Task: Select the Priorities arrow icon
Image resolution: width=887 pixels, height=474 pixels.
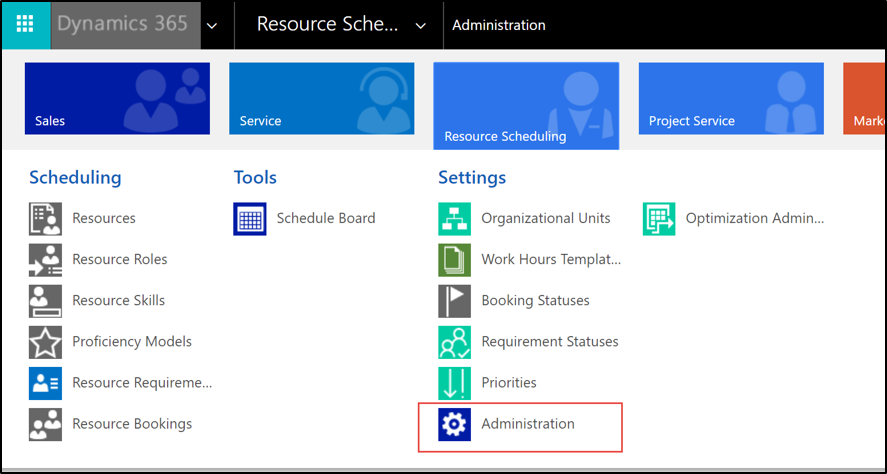Action: pos(454,383)
